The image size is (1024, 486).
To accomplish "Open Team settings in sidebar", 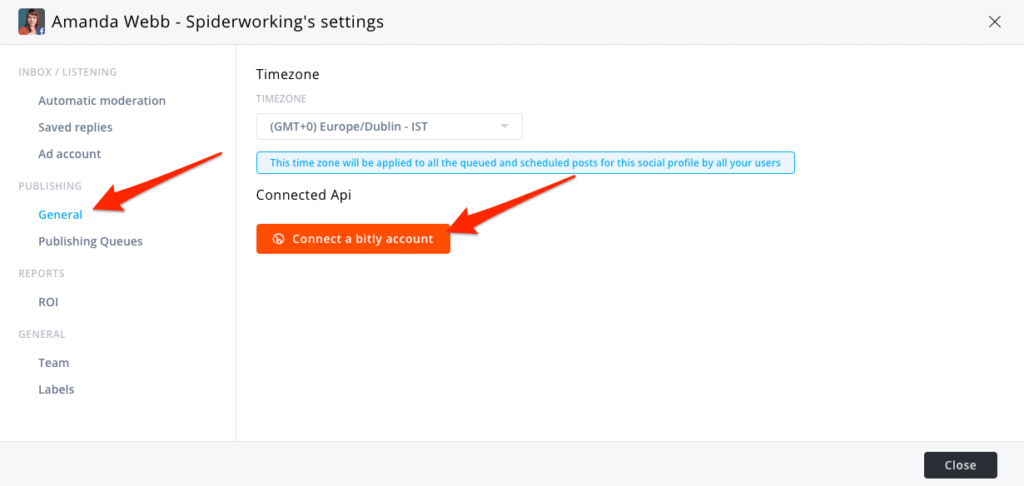I will [x=53, y=362].
